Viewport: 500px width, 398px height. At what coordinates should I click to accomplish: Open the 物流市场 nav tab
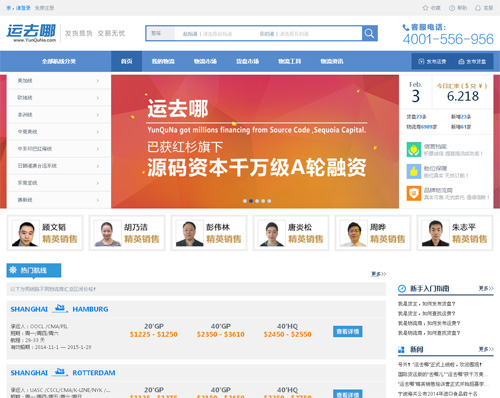pos(205,61)
